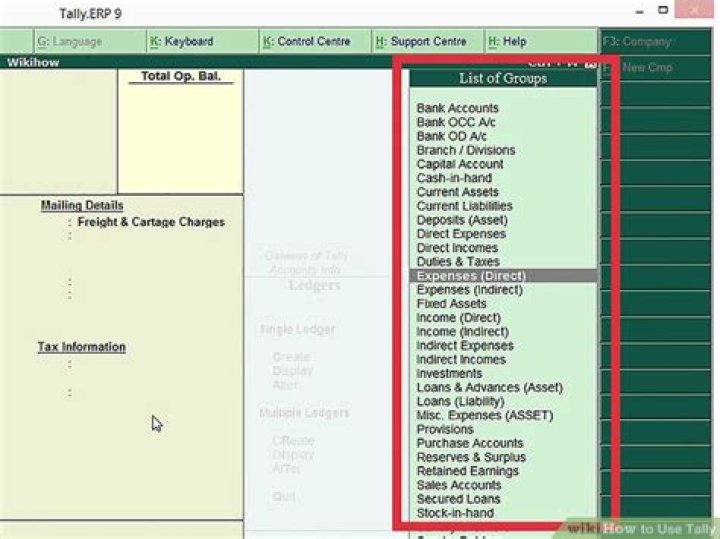Minimize the Tally.ERP 9 window

tap(640, 11)
